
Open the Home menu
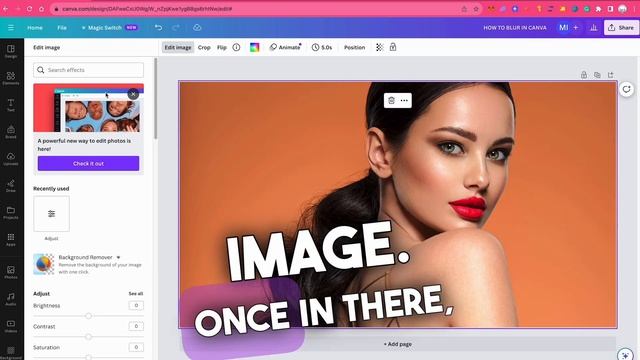[35, 27]
